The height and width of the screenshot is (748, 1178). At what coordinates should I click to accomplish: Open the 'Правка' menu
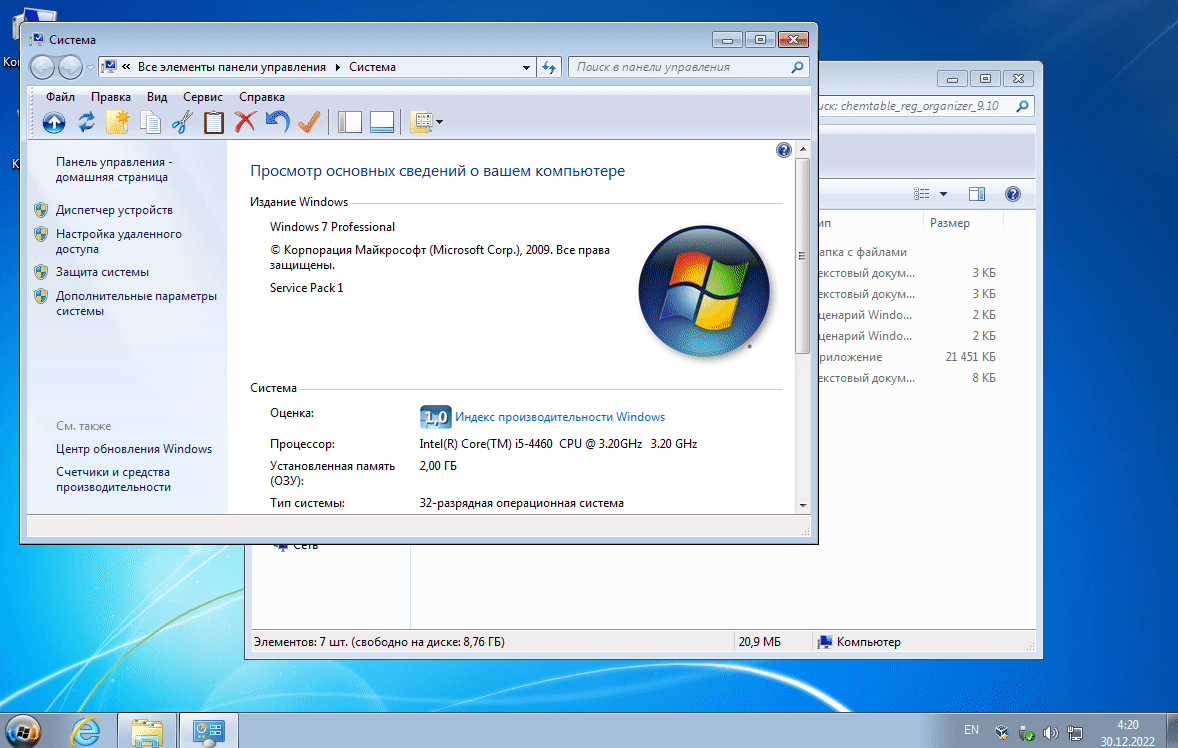tap(110, 97)
